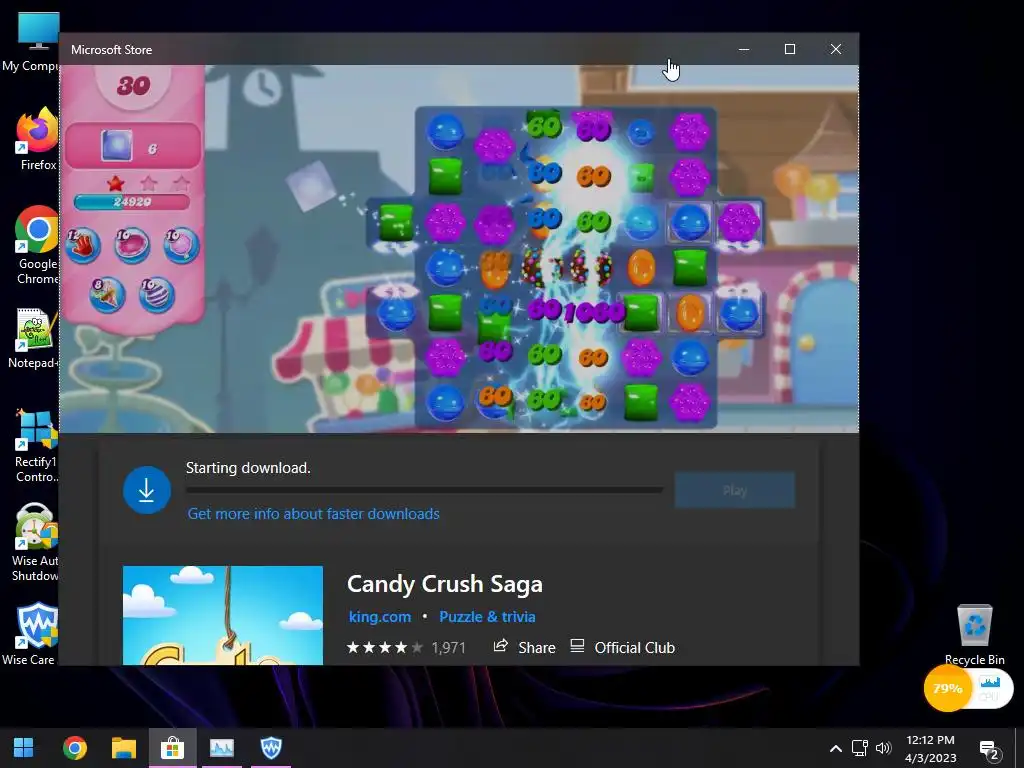The width and height of the screenshot is (1024, 768).
Task: Click the greyed-out Play button
Action: [735, 490]
